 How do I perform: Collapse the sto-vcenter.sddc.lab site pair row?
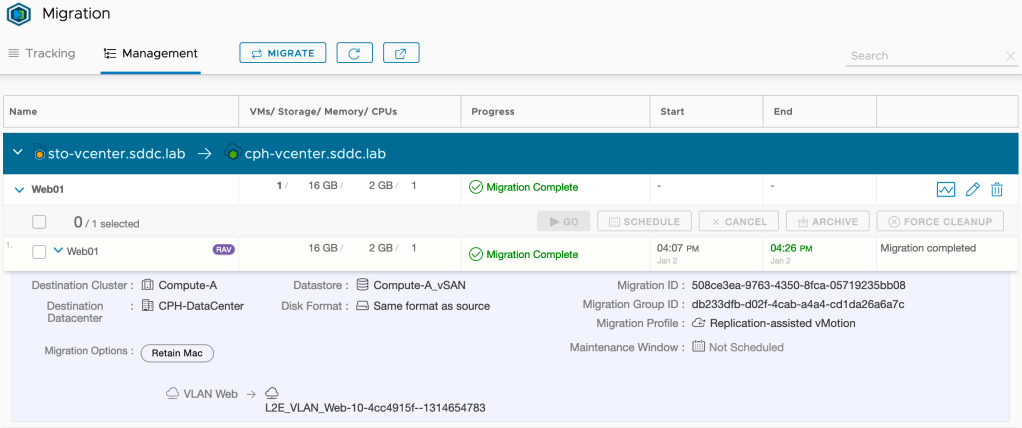[17, 153]
